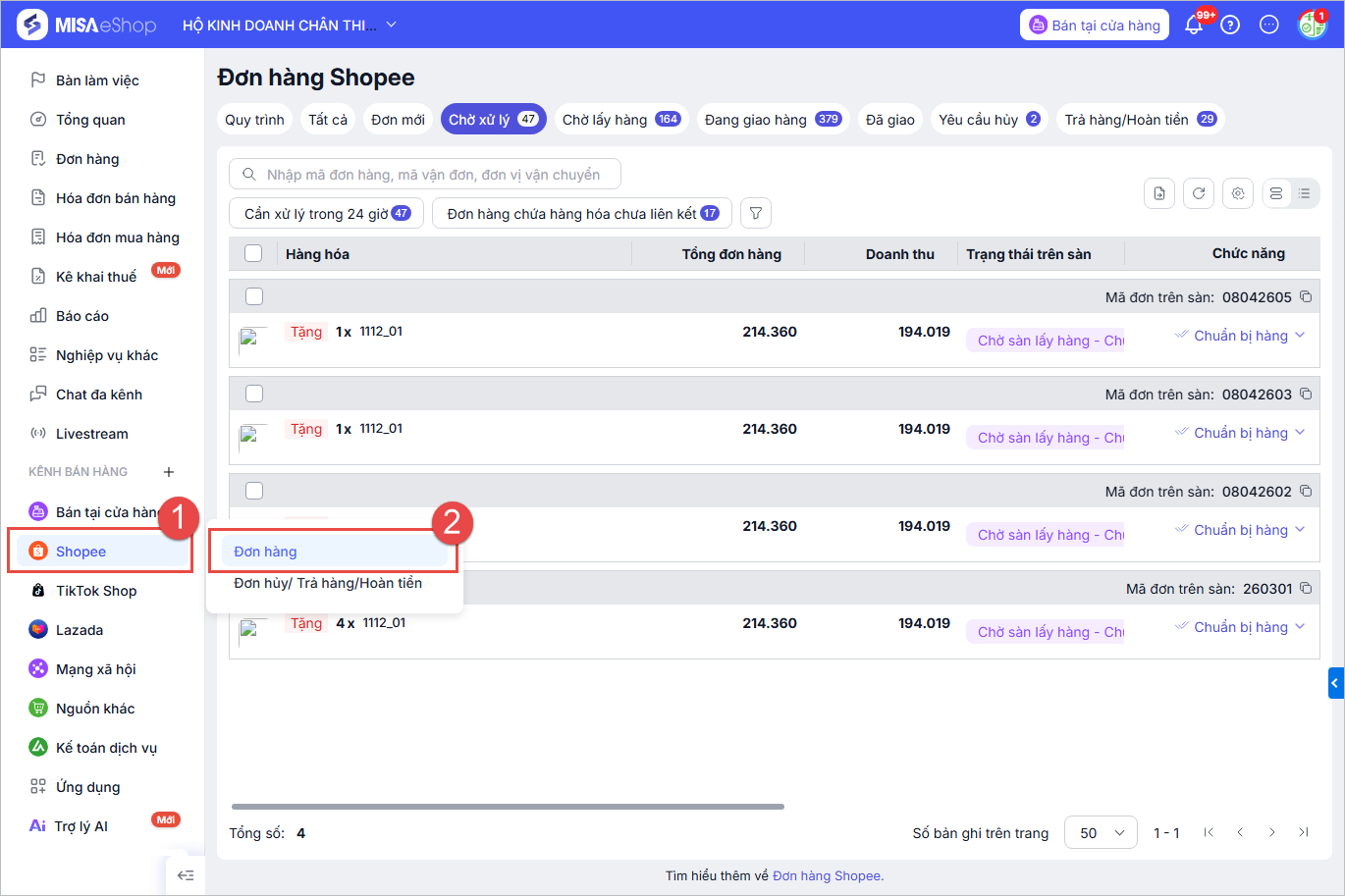Collapse the left sidebar menu
Image resolution: width=1345 pixels, height=896 pixels.
(186, 874)
